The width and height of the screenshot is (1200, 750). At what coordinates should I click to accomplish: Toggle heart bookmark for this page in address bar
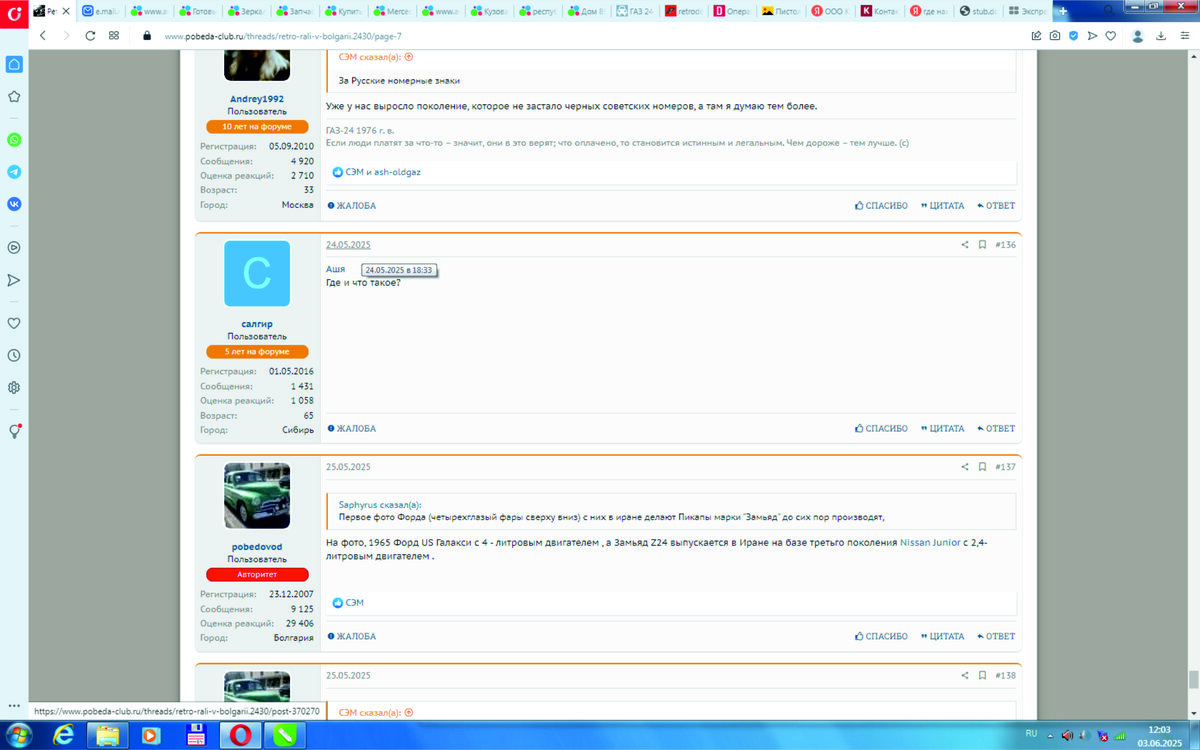pos(1110,36)
